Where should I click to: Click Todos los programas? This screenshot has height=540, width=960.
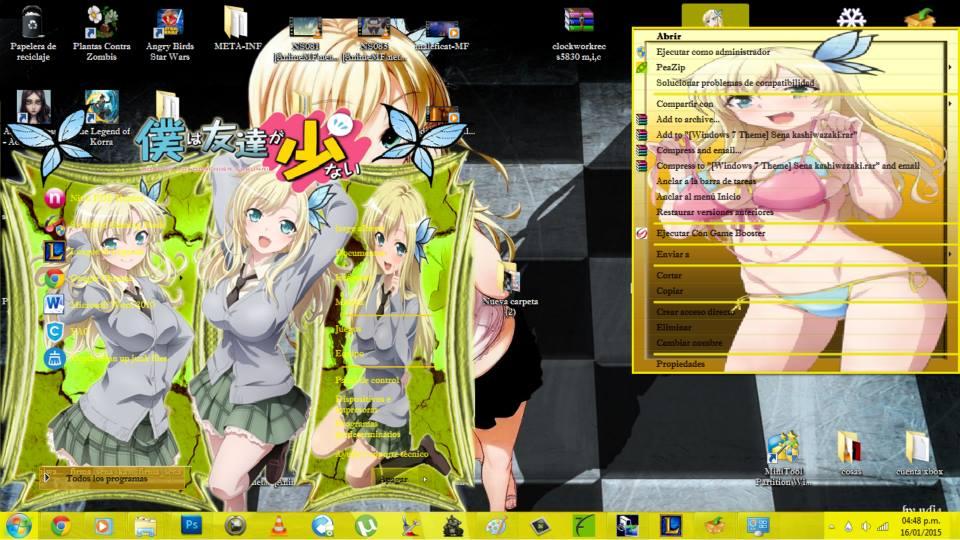pyautogui.click(x=106, y=479)
